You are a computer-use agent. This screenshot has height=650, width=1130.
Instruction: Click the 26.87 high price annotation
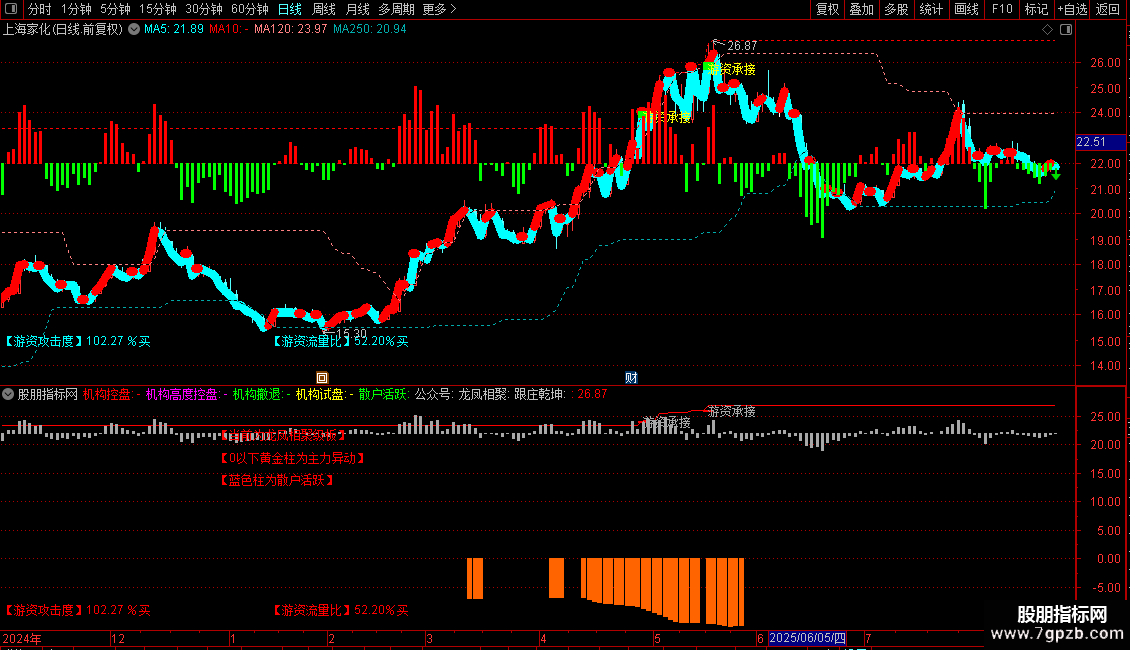[x=742, y=46]
